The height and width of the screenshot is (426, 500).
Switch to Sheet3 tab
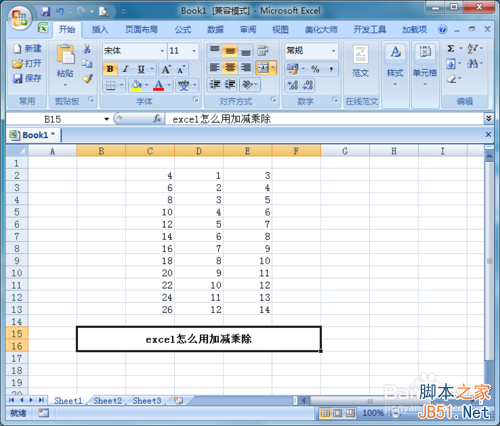(x=147, y=400)
